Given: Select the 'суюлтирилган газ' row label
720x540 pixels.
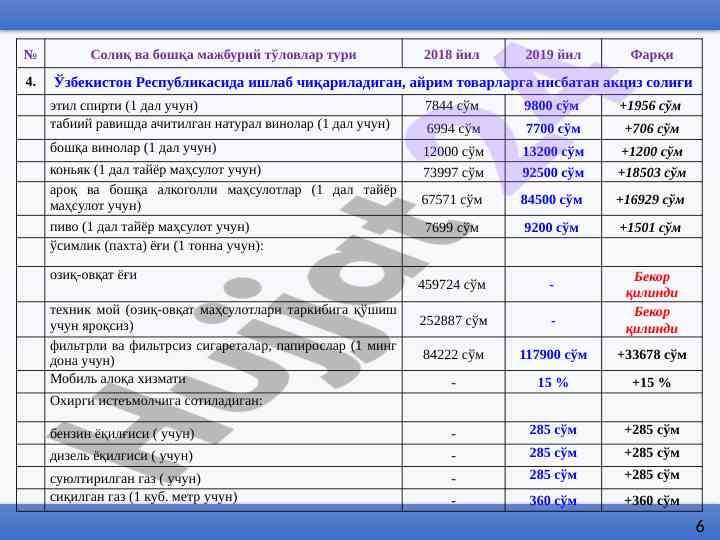Looking at the screenshot, I should coord(125,479).
